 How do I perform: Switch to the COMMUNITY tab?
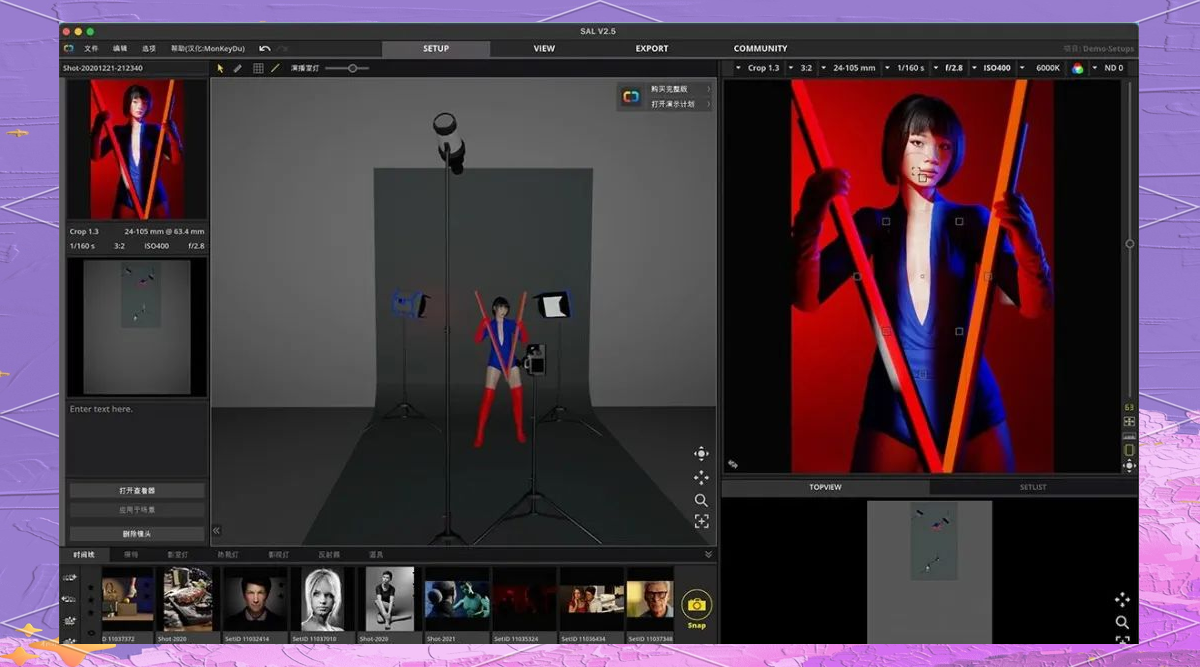pyautogui.click(x=760, y=48)
